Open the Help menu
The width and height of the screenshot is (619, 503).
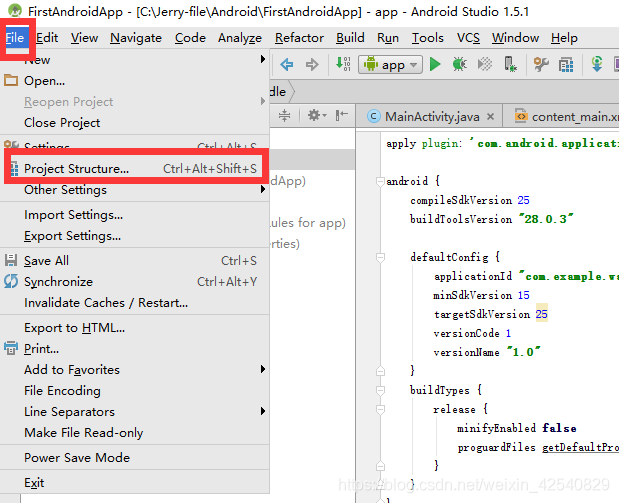564,38
